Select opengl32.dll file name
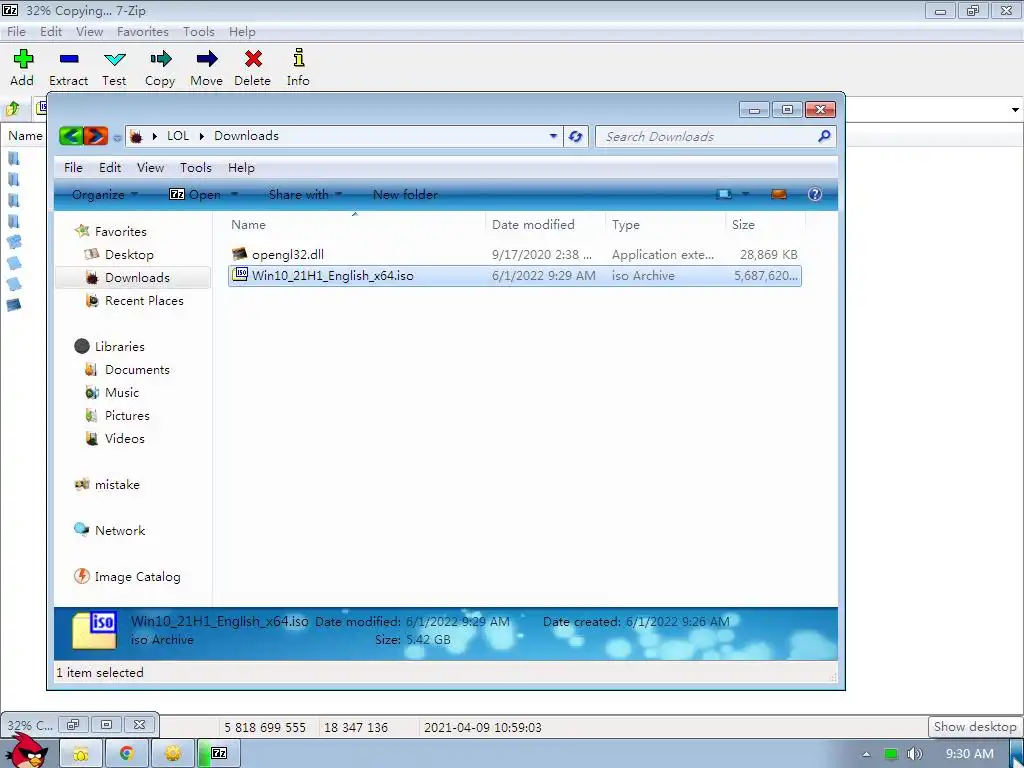This screenshot has width=1024, height=768. 288,255
